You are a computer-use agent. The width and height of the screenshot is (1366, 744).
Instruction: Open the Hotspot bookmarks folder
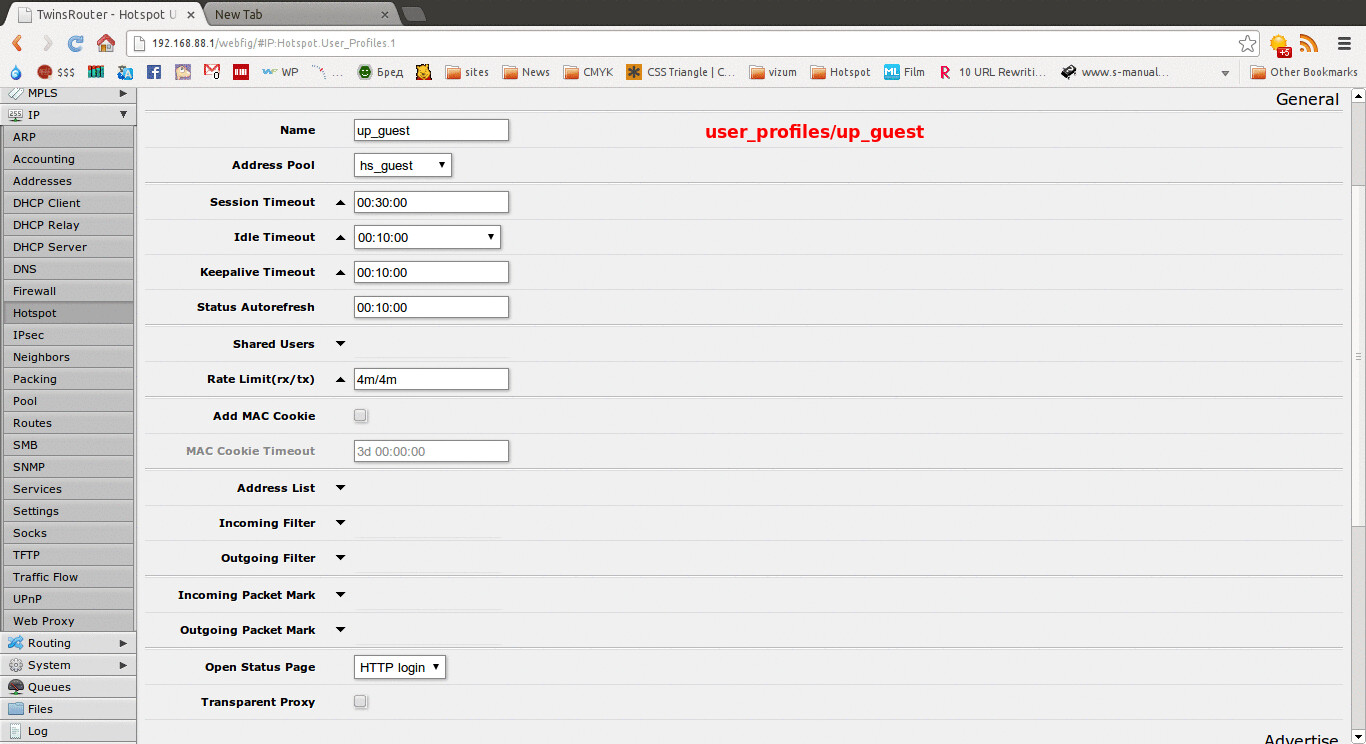point(840,71)
